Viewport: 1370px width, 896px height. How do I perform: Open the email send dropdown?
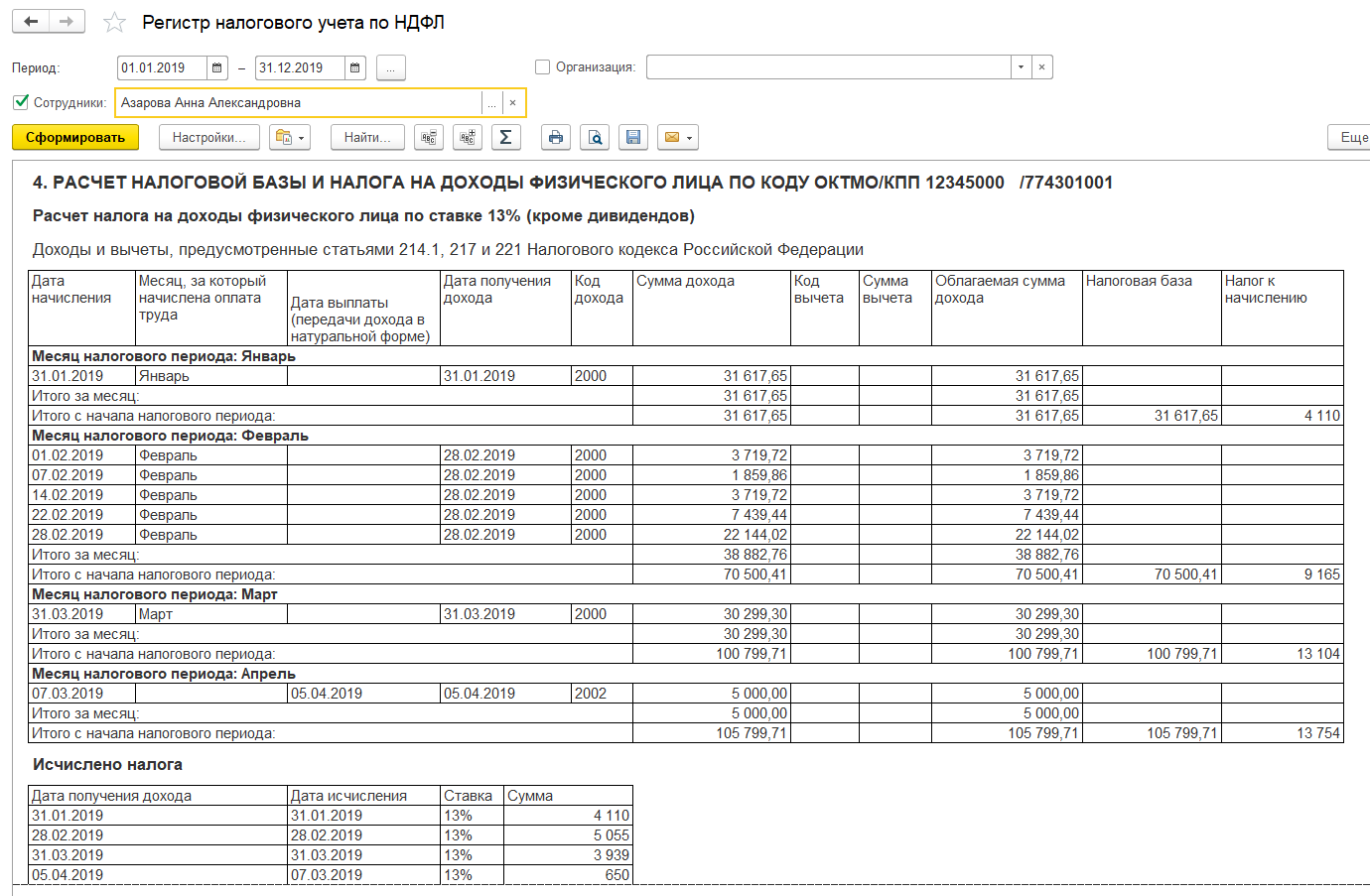(x=678, y=137)
